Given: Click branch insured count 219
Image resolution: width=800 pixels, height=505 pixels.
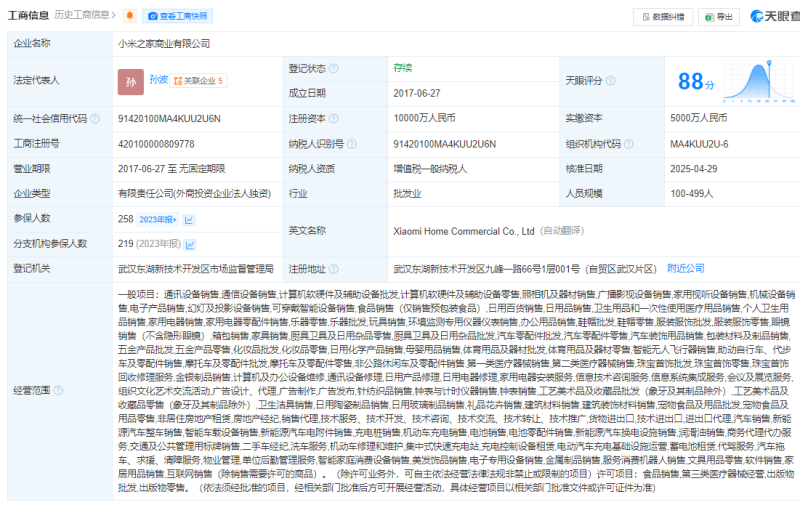Looking at the screenshot, I should [126, 244].
